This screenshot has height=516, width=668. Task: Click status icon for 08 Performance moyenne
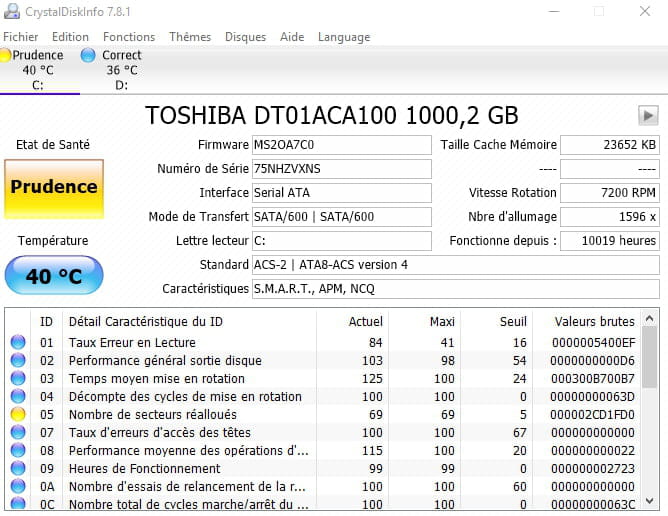[18, 450]
